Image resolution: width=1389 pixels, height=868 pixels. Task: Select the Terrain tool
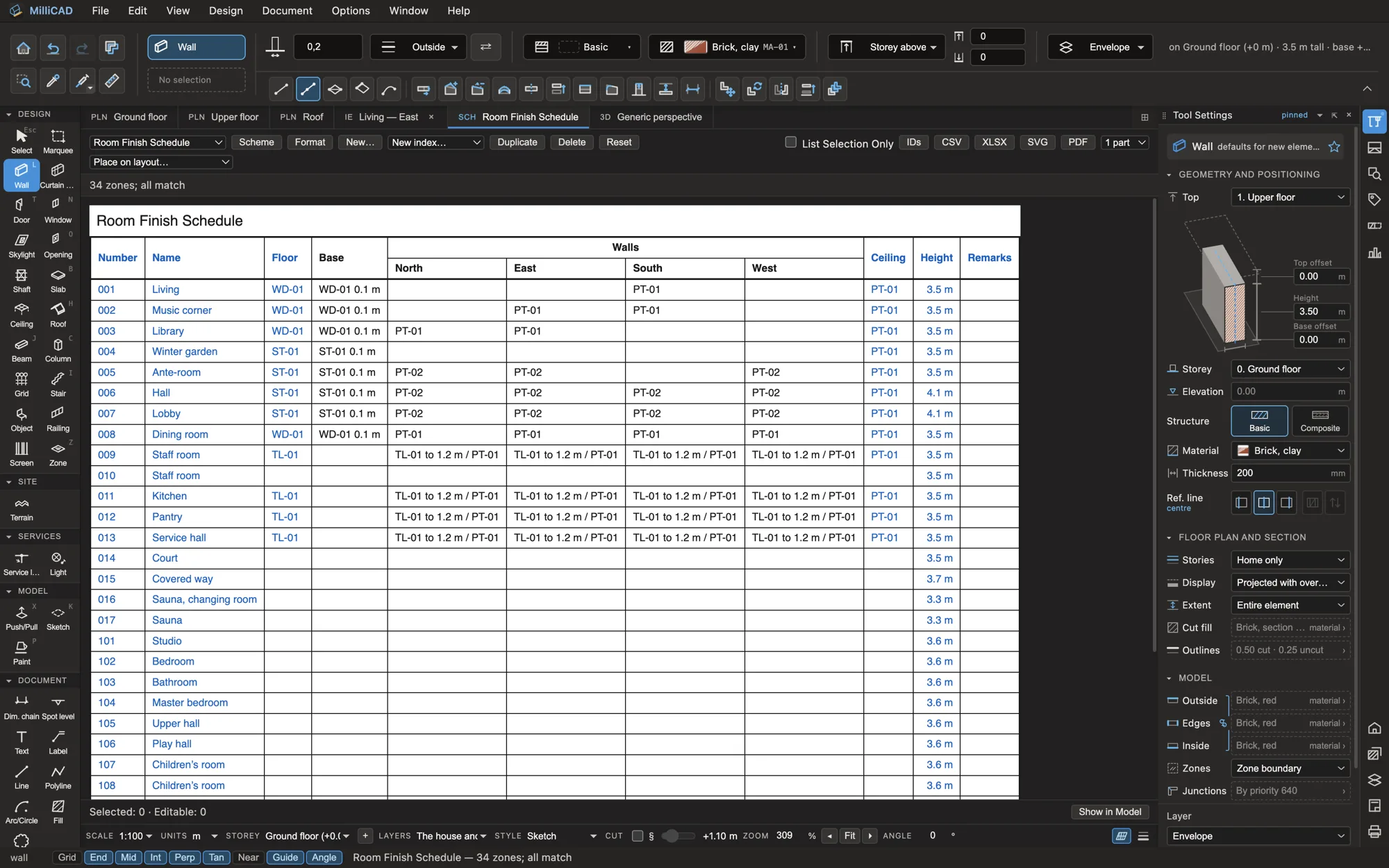click(x=22, y=509)
